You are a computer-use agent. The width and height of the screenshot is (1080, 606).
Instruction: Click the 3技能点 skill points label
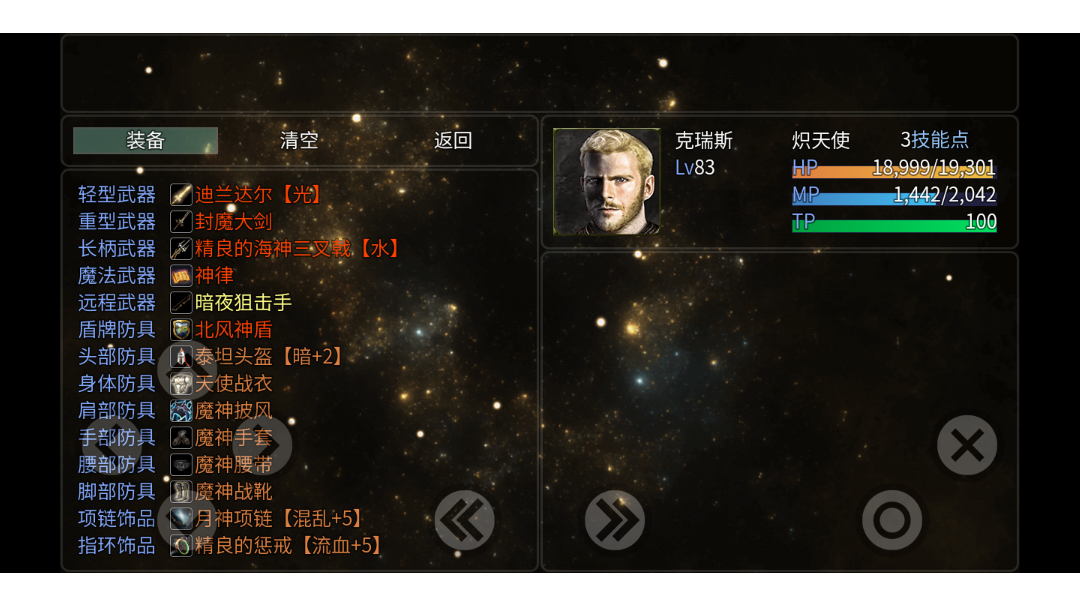[934, 140]
